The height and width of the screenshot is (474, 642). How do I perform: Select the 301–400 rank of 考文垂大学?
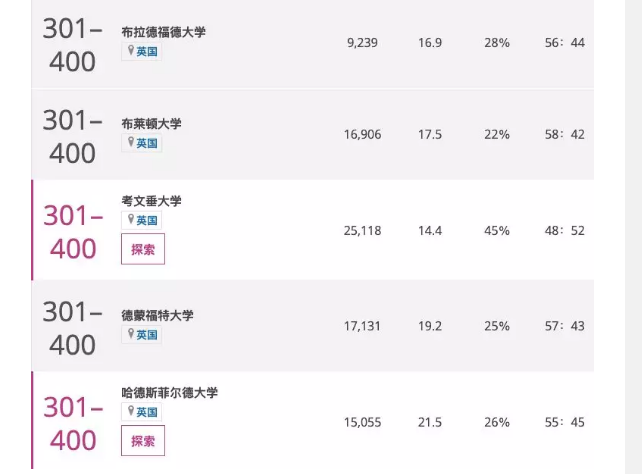[73, 232]
